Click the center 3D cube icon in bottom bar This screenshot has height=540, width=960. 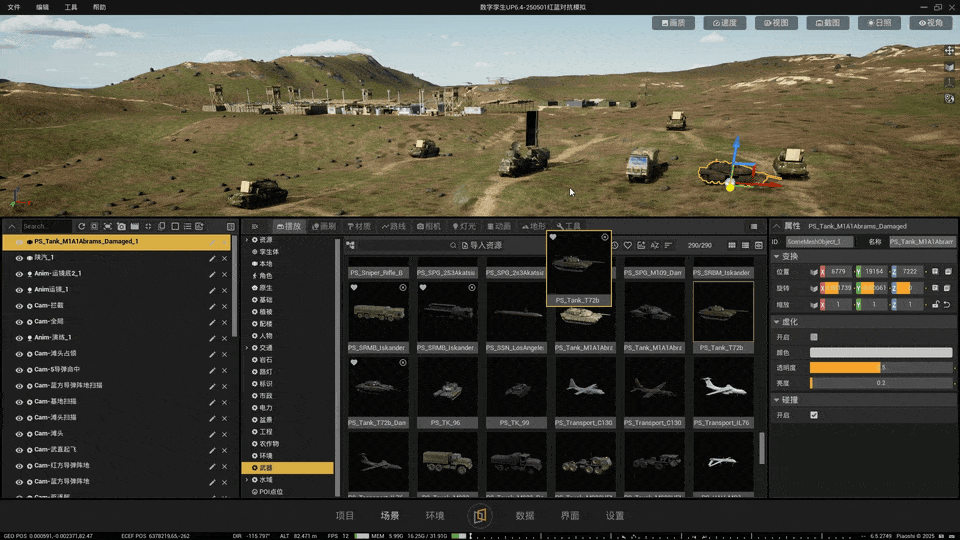(x=479, y=516)
